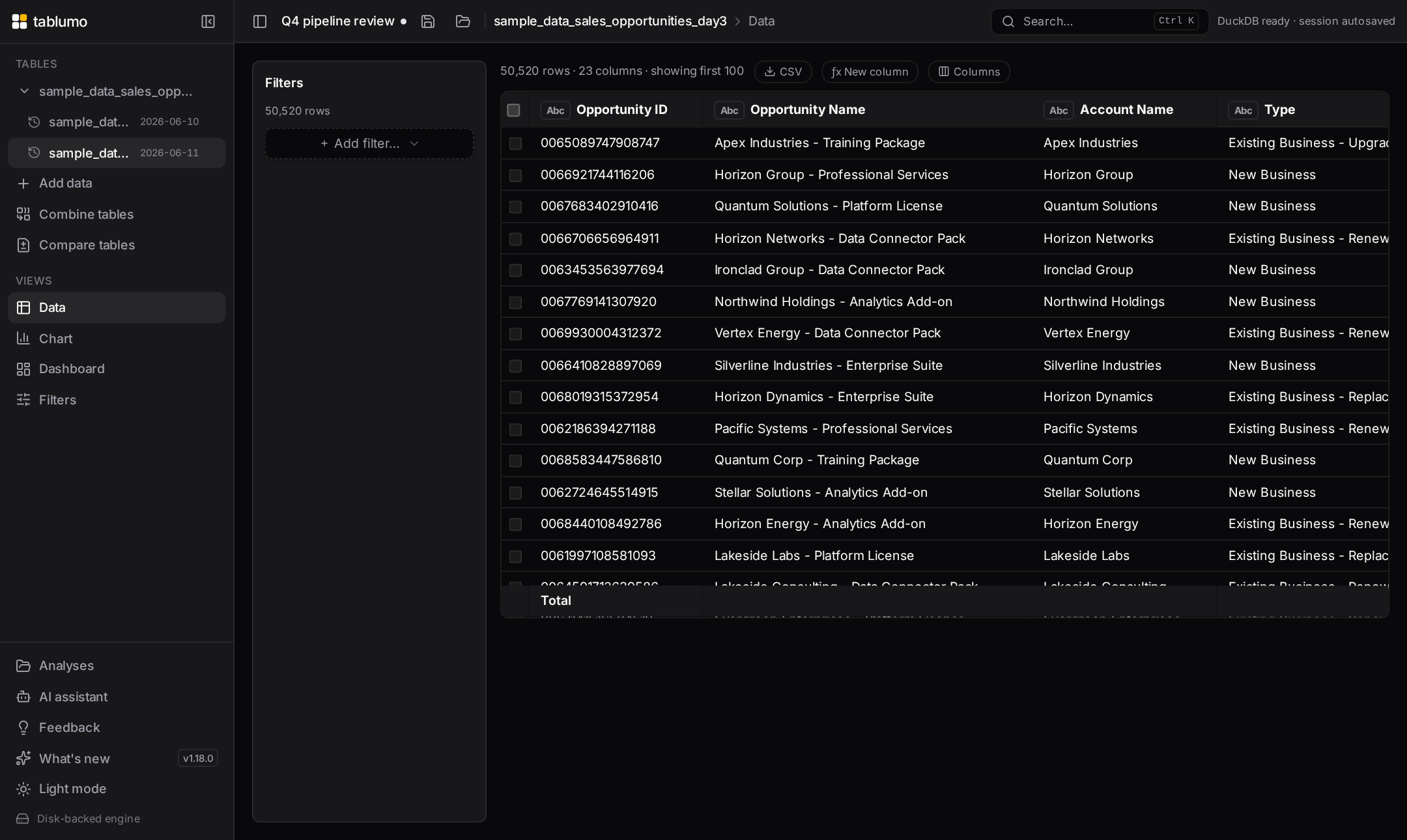This screenshot has width=1407, height=840.
Task: Check the Ironclad Group row checkbox
Action: pyautogui.click(x=515, y=270)
